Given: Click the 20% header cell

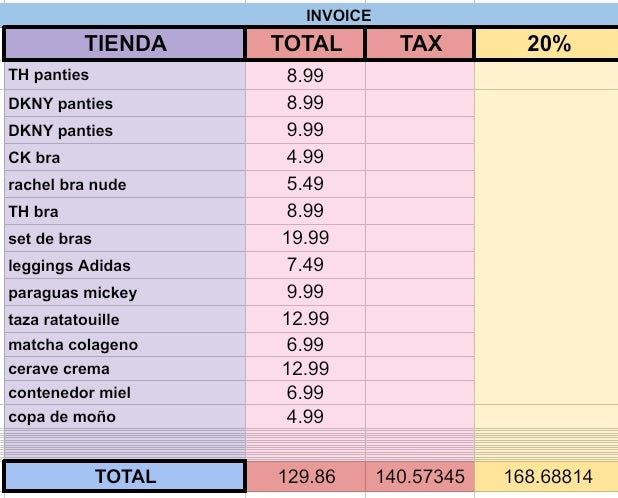Looking at the screenshot, I should tap(546, 44).
